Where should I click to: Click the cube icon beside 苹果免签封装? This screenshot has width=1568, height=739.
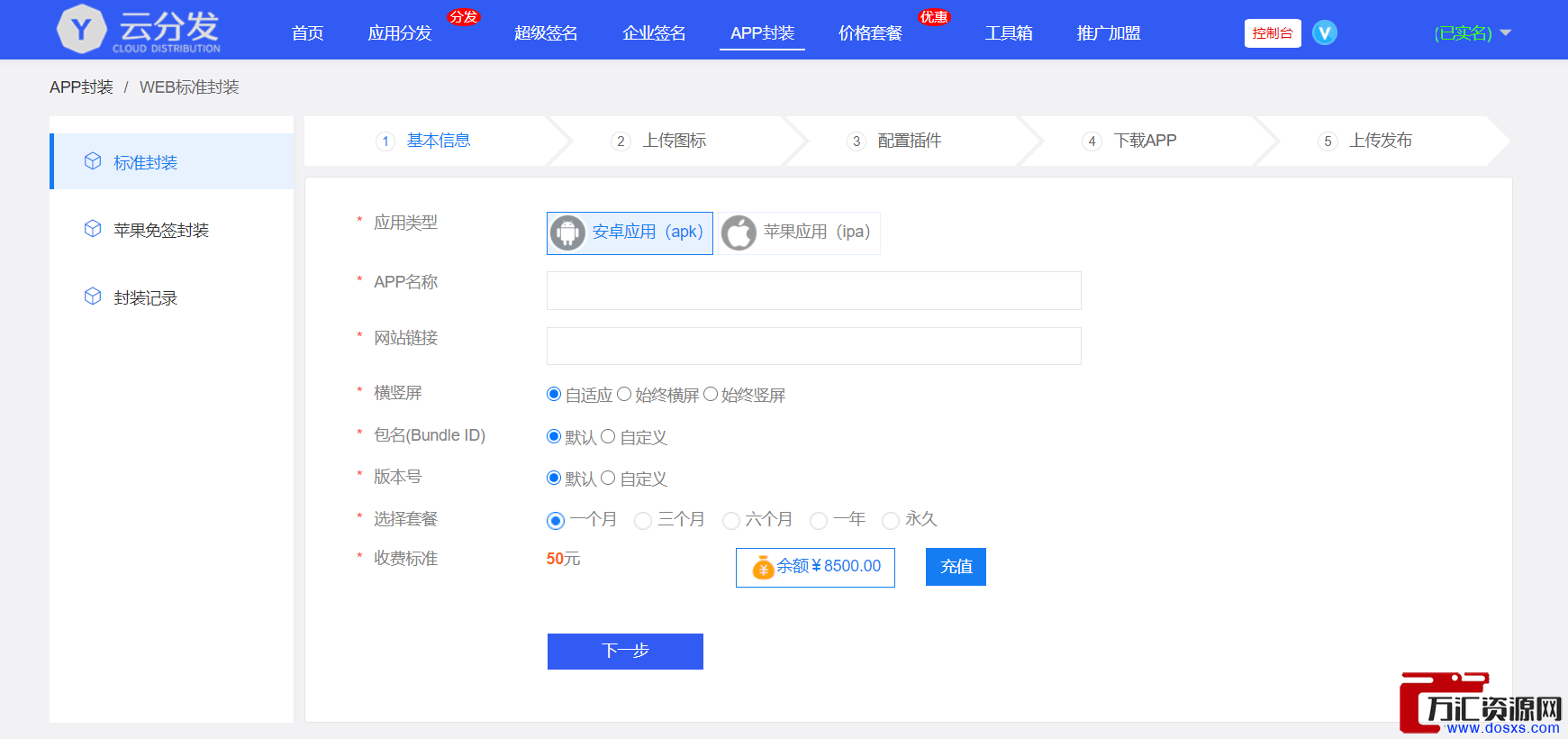click(x=93, y=229)
